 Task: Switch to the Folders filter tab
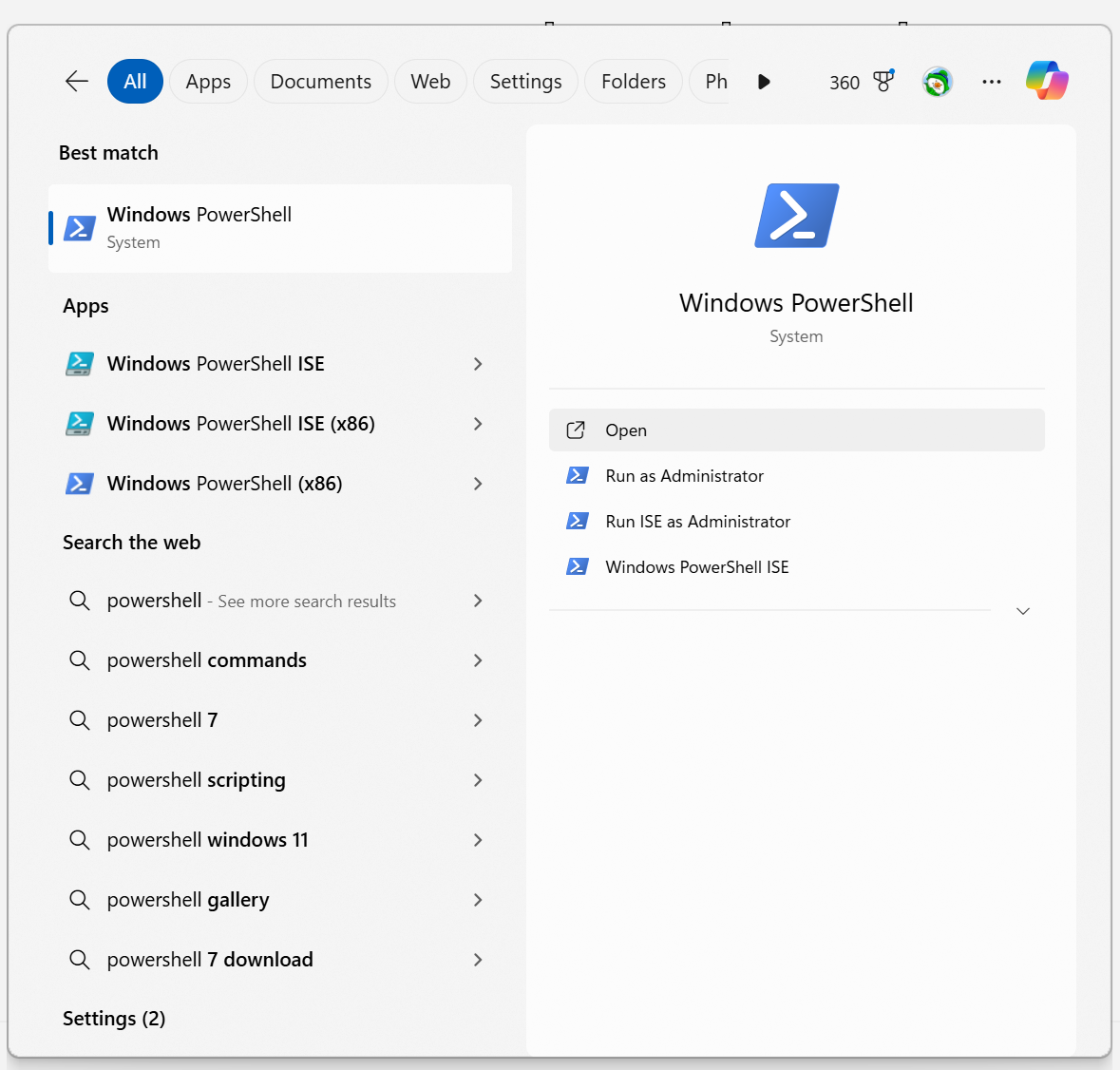pos(634,82)
